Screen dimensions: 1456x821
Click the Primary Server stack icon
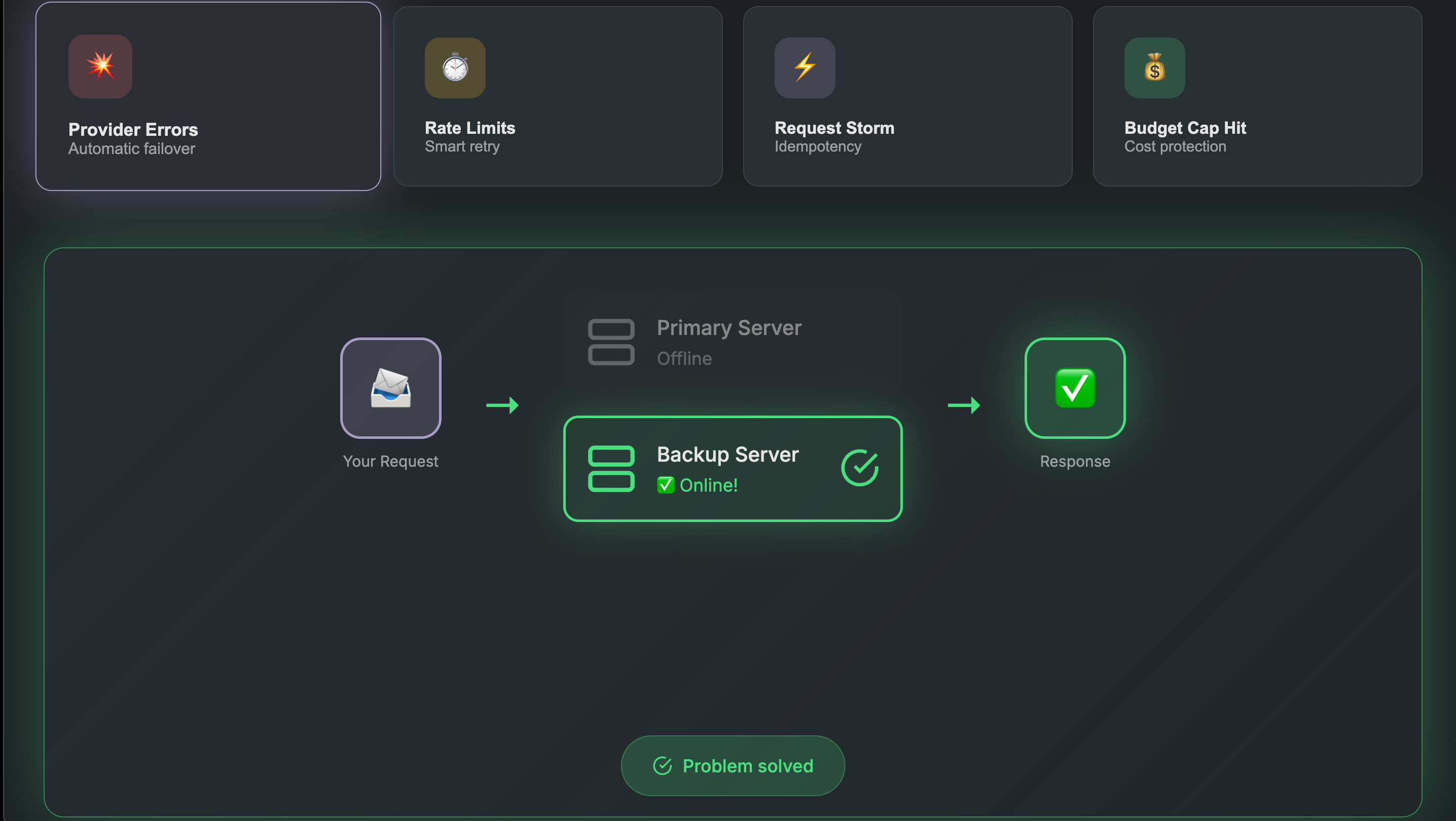(611, 342)
